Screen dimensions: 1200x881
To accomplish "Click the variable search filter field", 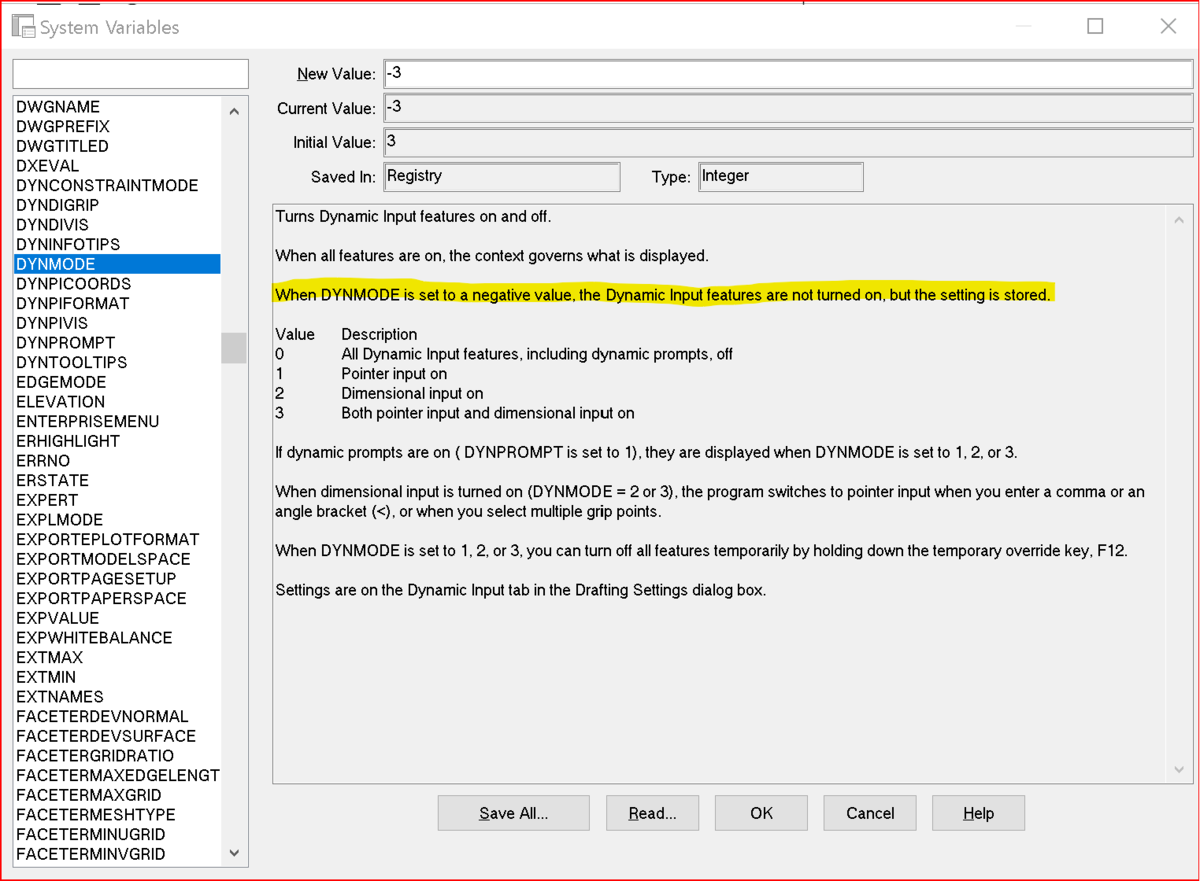I will pyautogui.click(x=130, y=74).
